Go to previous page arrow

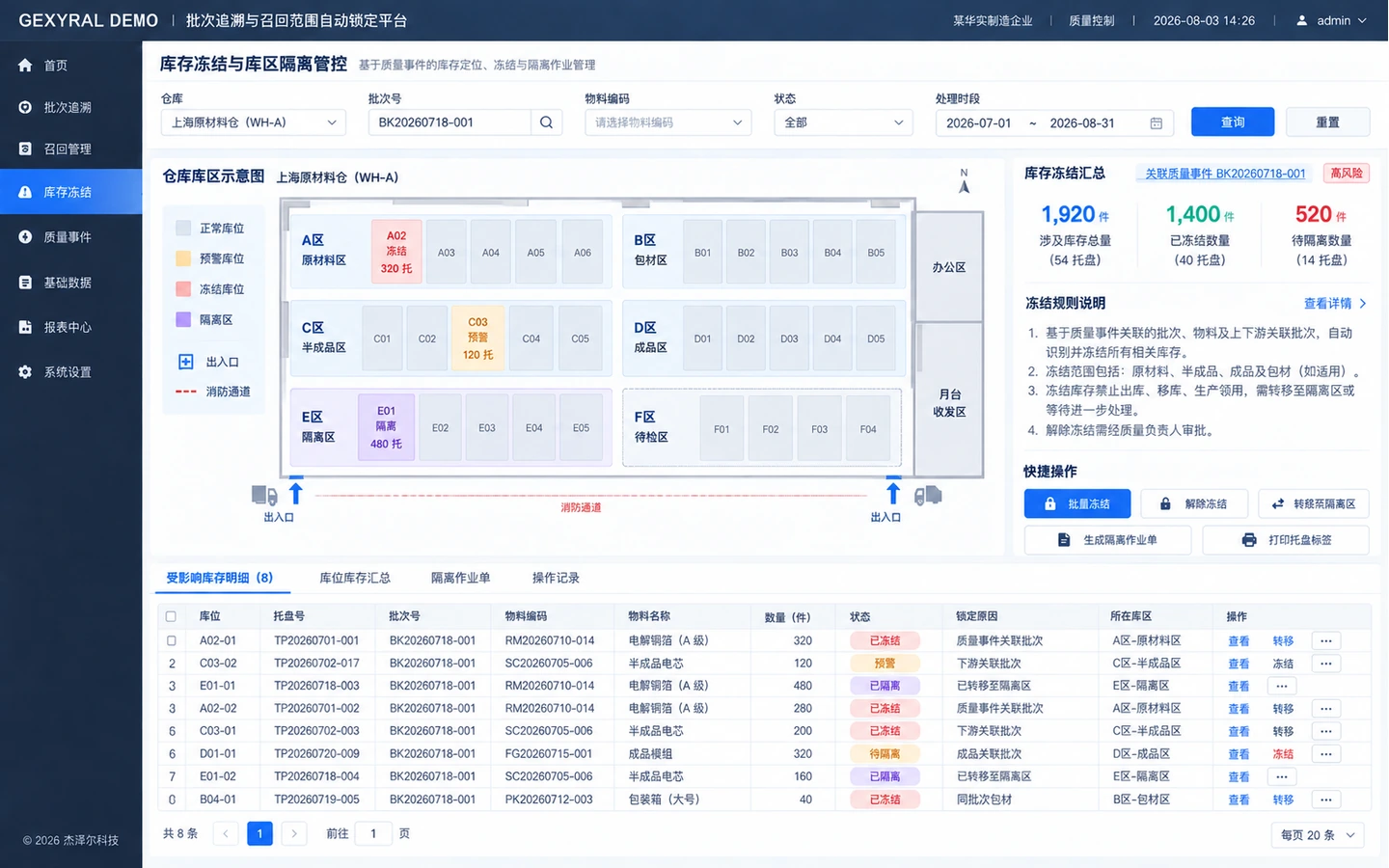click(226, 833)
